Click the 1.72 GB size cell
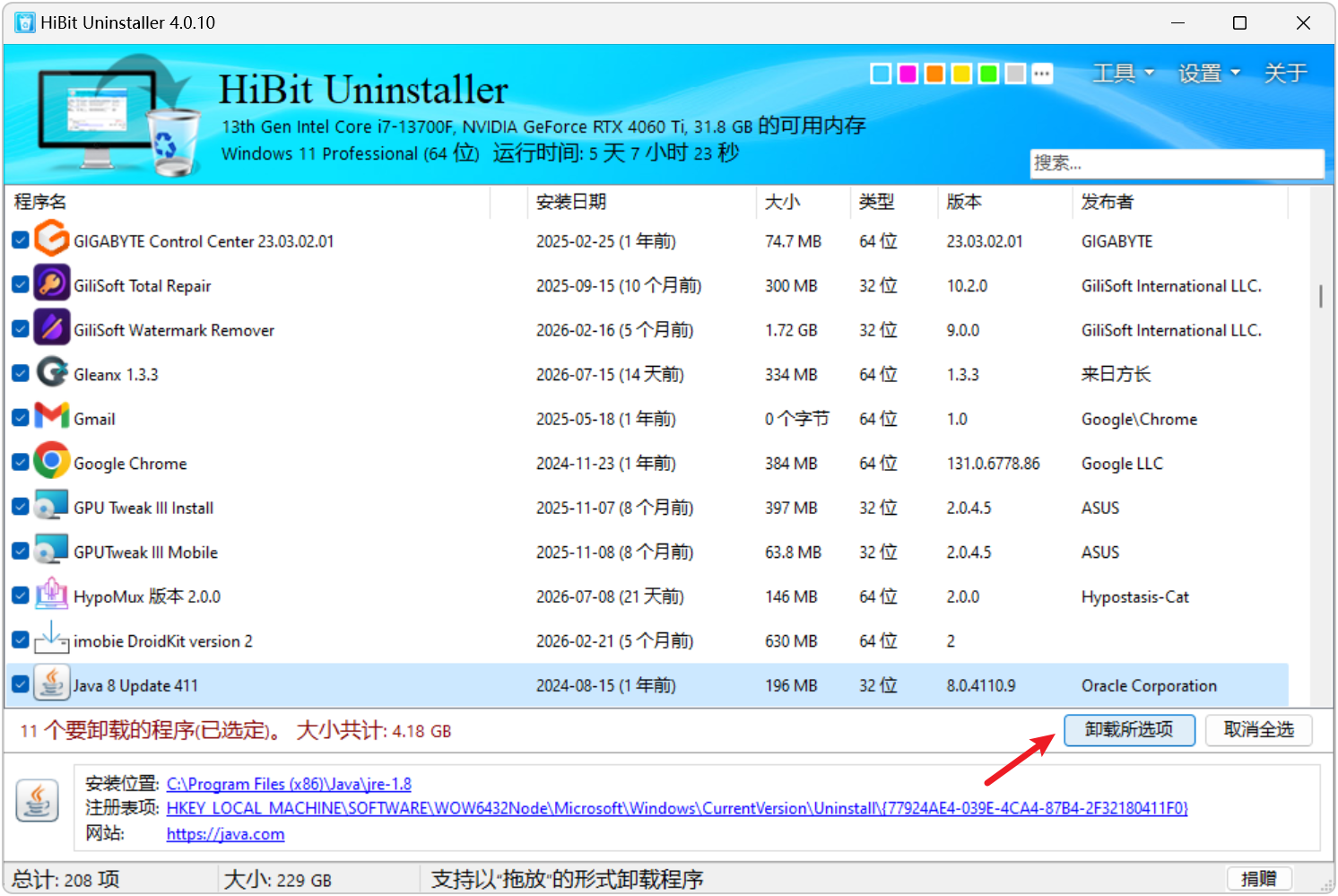Screen dimensions: 1338x896 [x=791, y=330]
